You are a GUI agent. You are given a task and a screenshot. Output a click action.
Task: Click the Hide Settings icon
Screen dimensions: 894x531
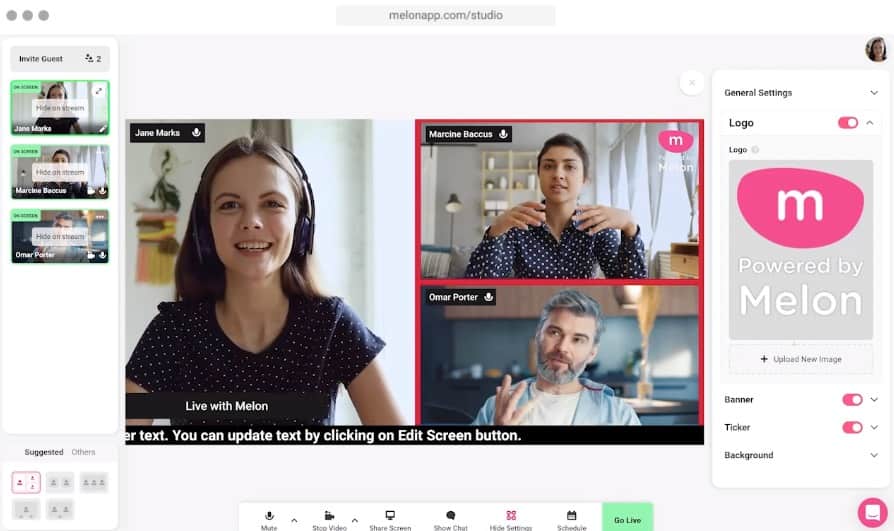click(511, 516)
